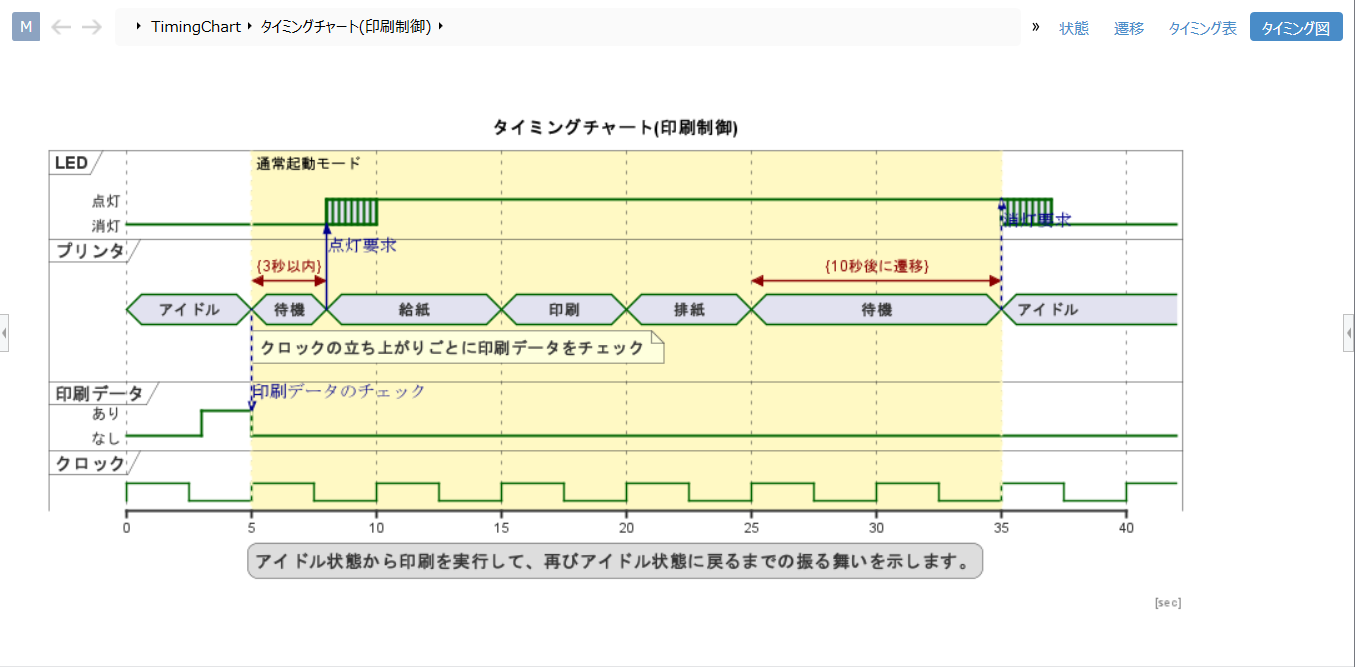
Task: Select the 印刷 printer state segment
Action: click(x=564, y=310)
